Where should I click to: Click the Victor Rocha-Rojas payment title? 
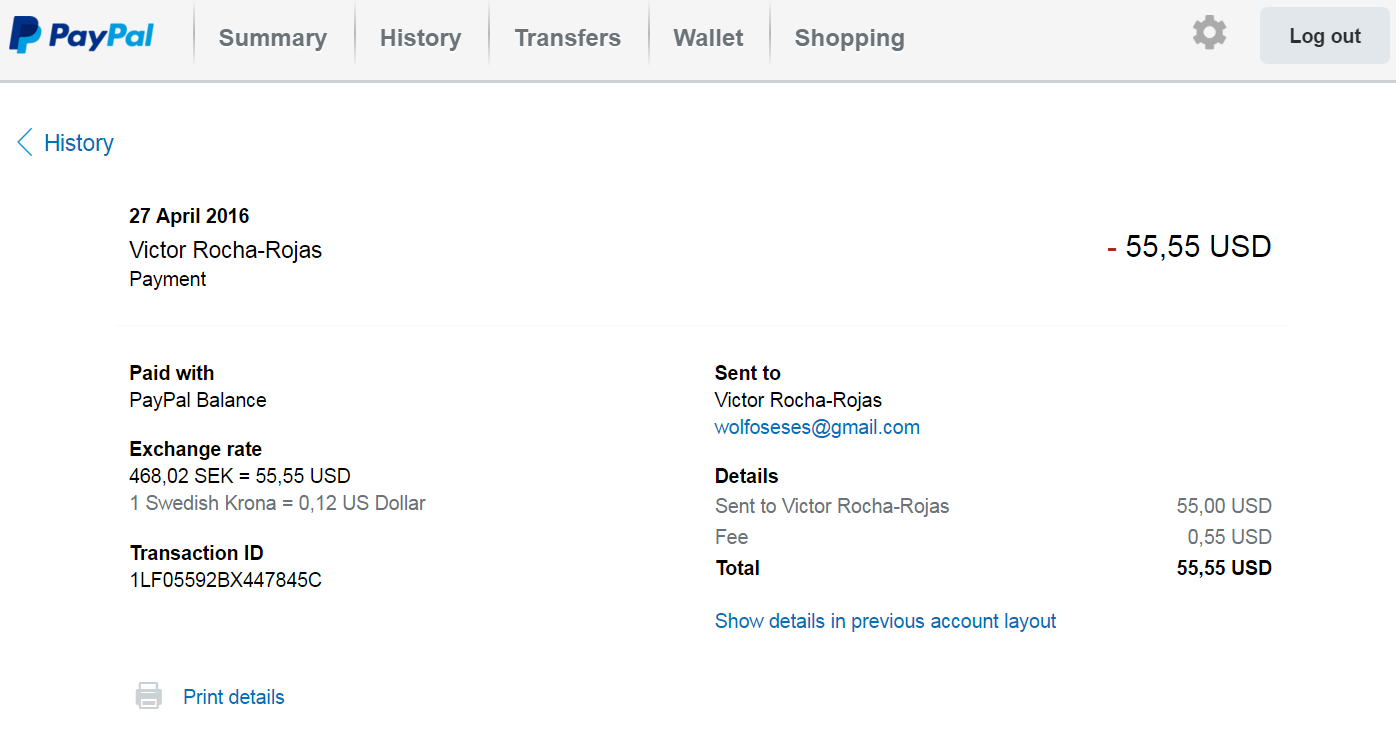pos(225,250)
